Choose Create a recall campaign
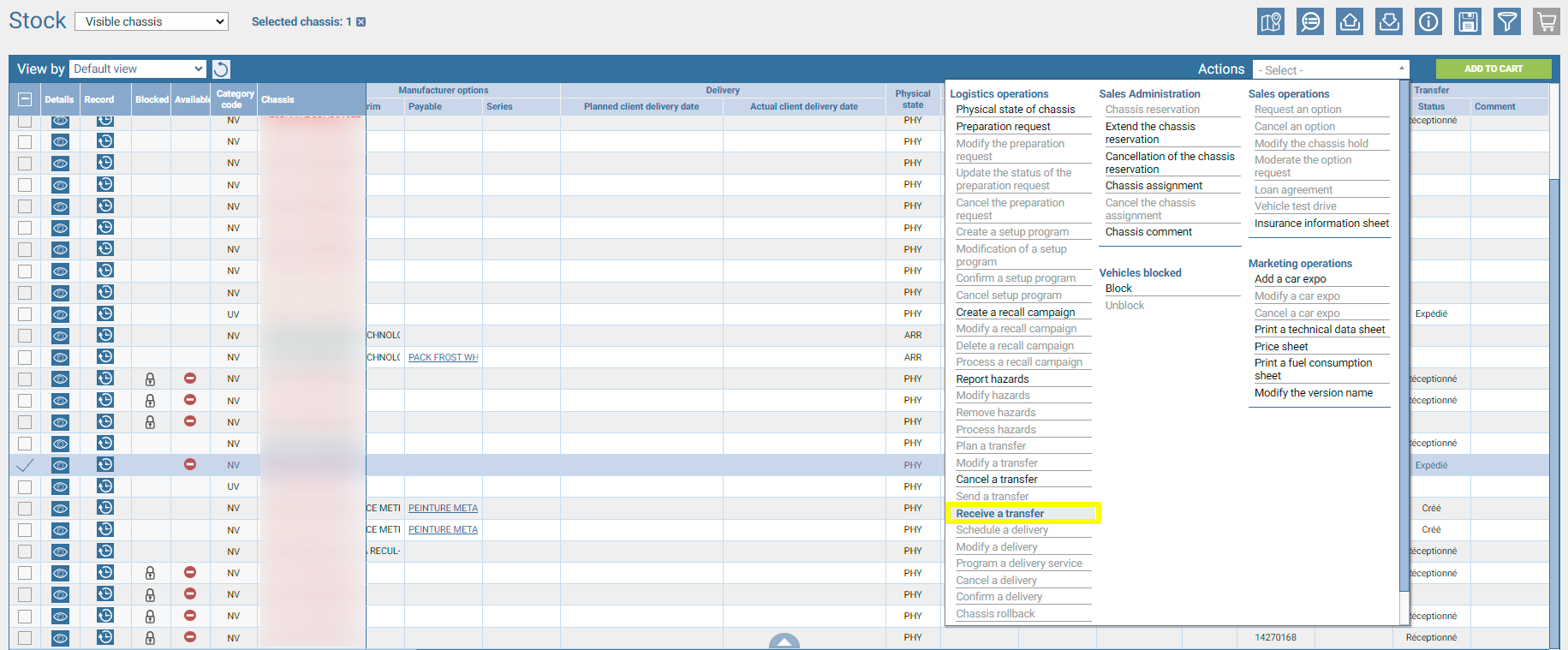This screenshot has width=1568, height=650. tap(1015, 313)
